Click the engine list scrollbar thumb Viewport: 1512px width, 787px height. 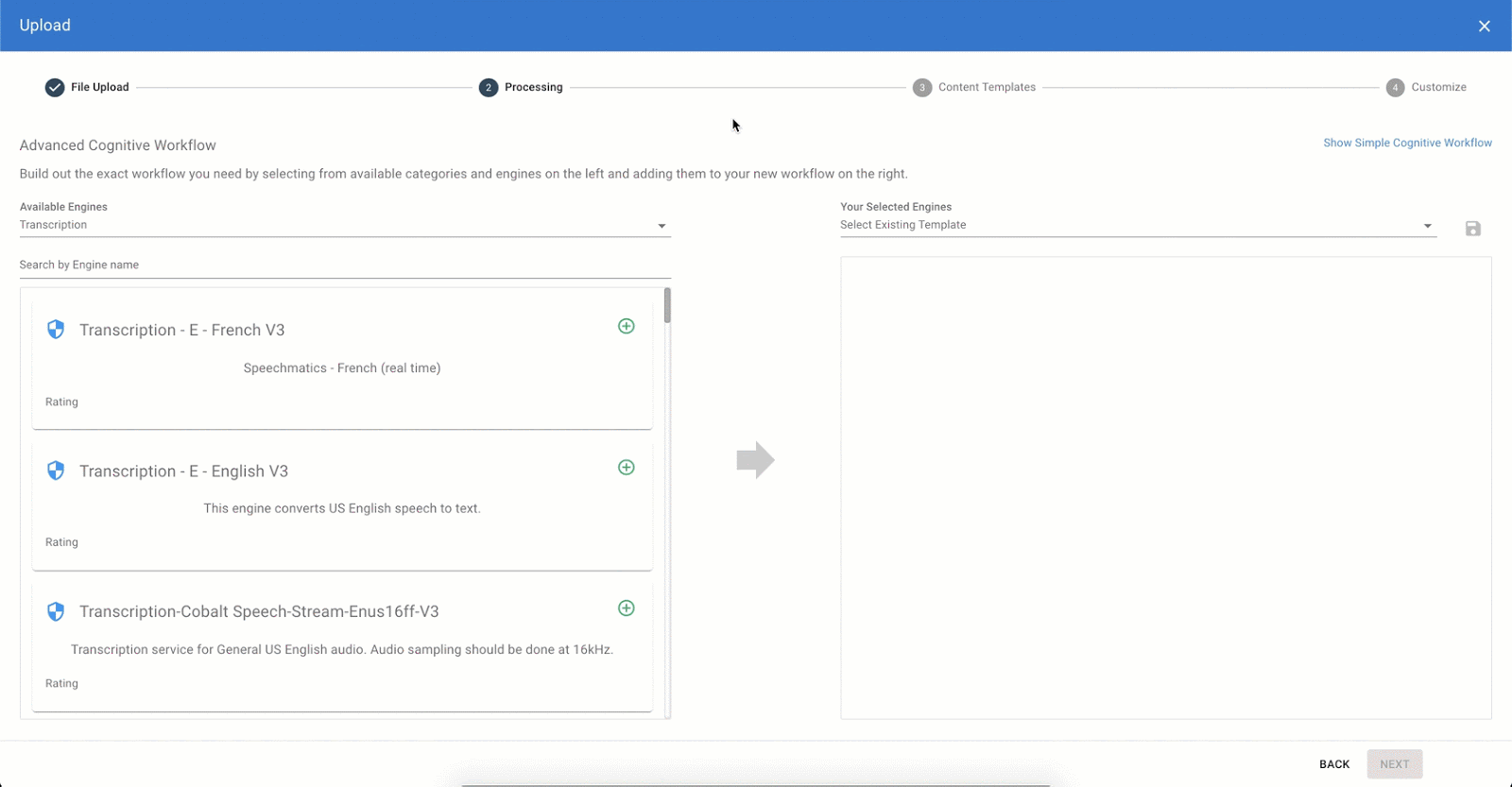667,305
